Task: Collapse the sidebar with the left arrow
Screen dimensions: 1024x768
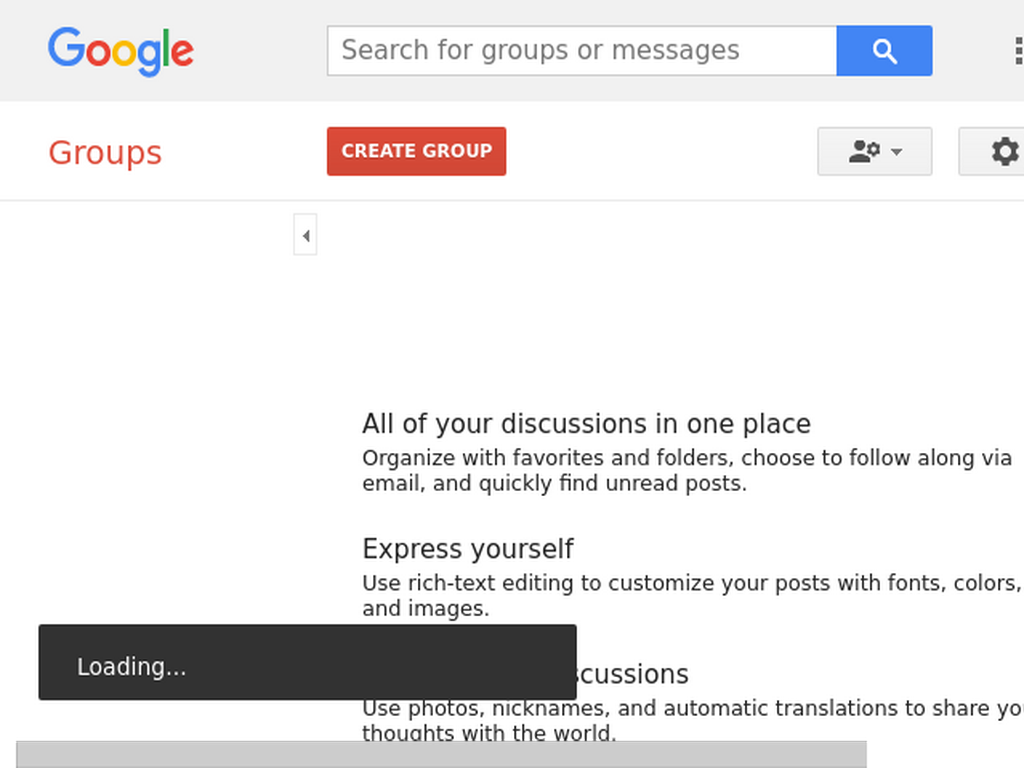Action: click(305, 235)
